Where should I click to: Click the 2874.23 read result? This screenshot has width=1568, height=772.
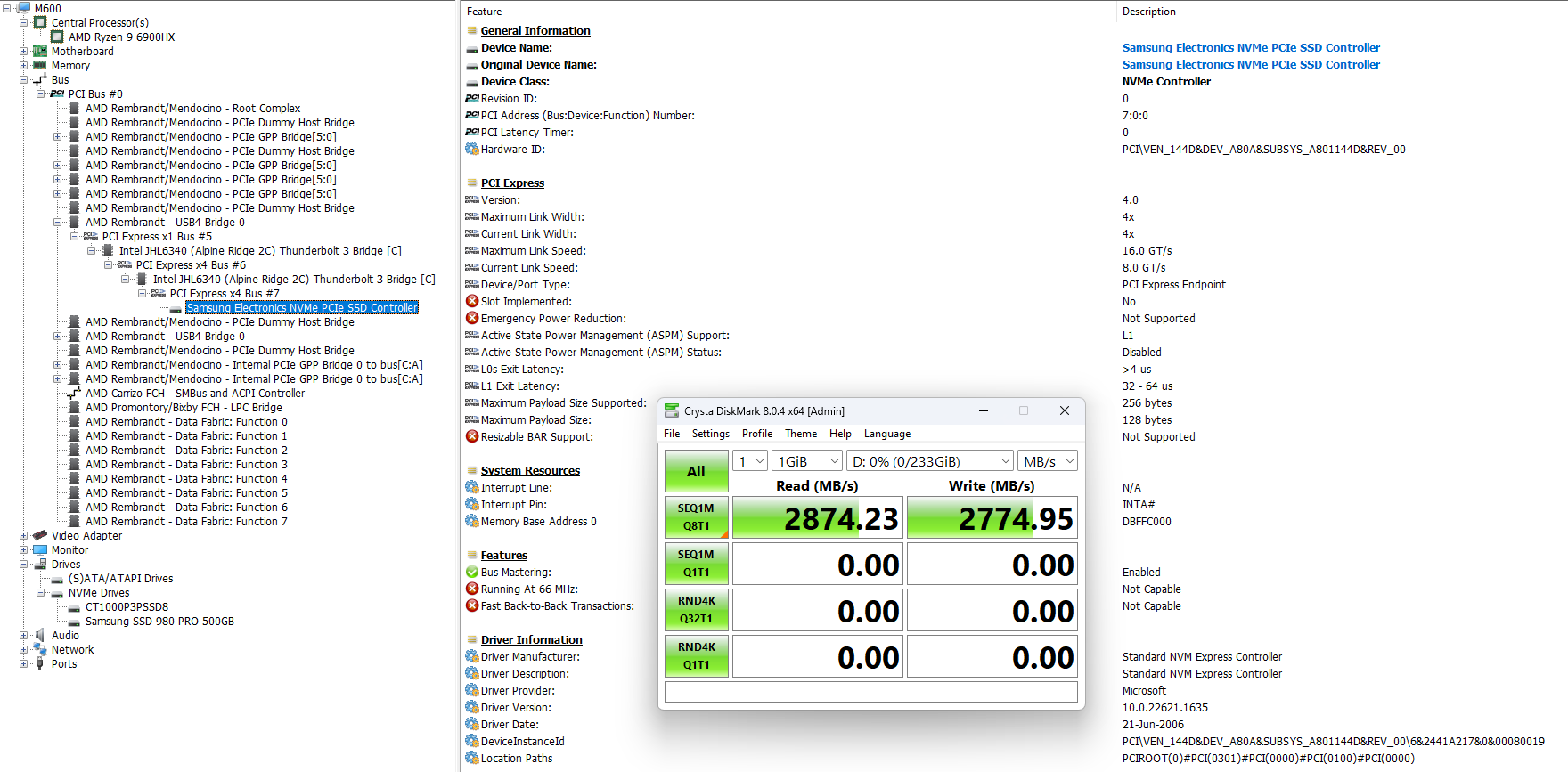coord(818,517)
